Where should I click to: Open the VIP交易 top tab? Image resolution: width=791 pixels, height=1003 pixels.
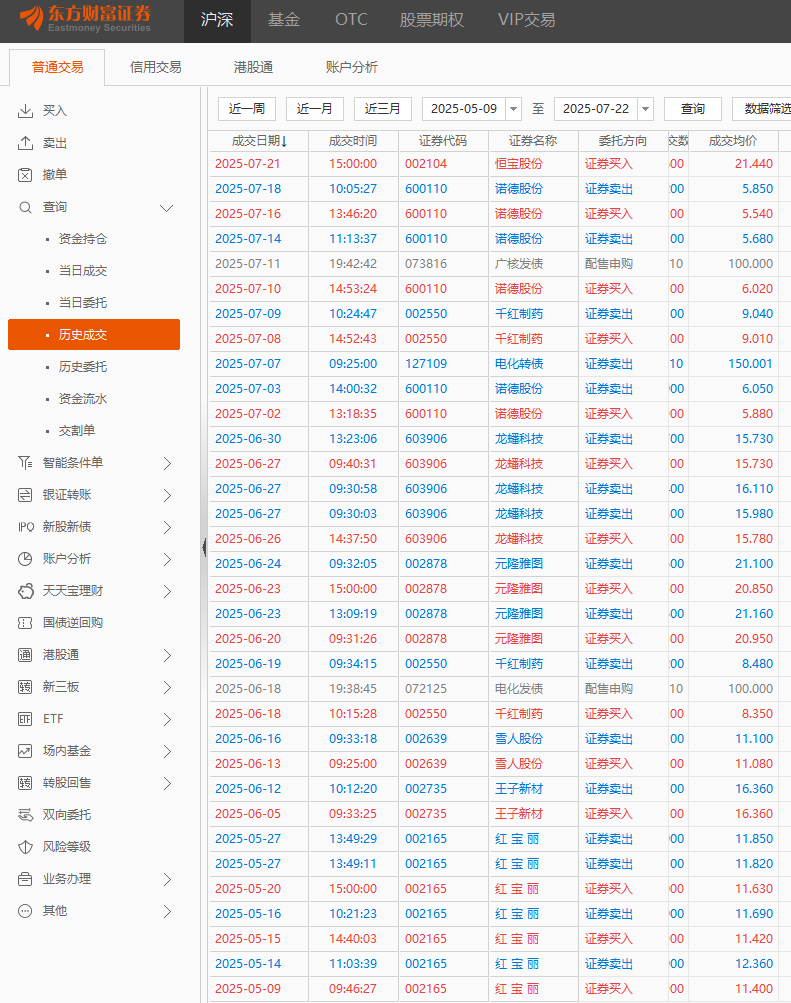[x=526, y=20]
